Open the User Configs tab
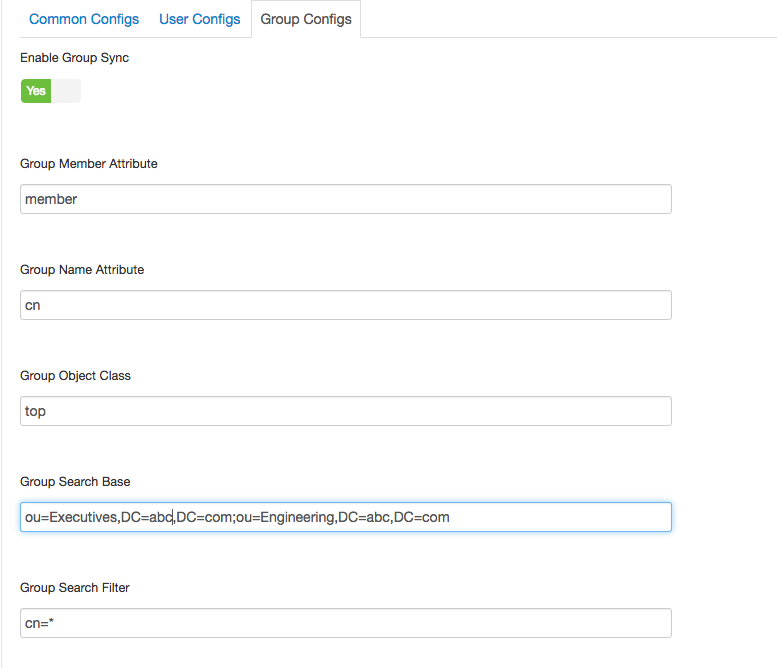 [x=200, y=19]
